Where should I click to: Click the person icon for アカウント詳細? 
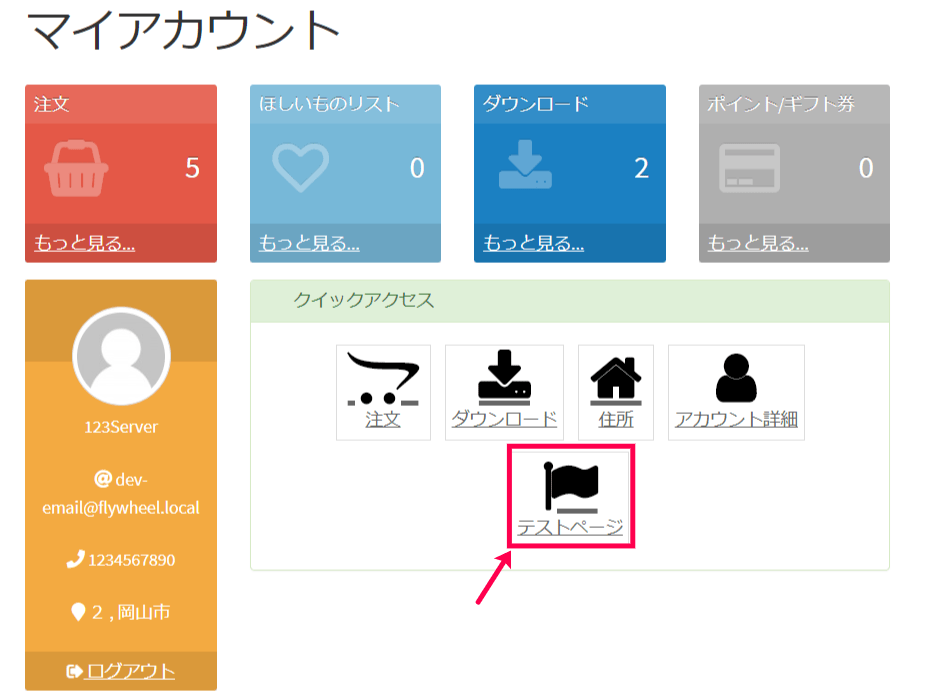pos(736,379)
